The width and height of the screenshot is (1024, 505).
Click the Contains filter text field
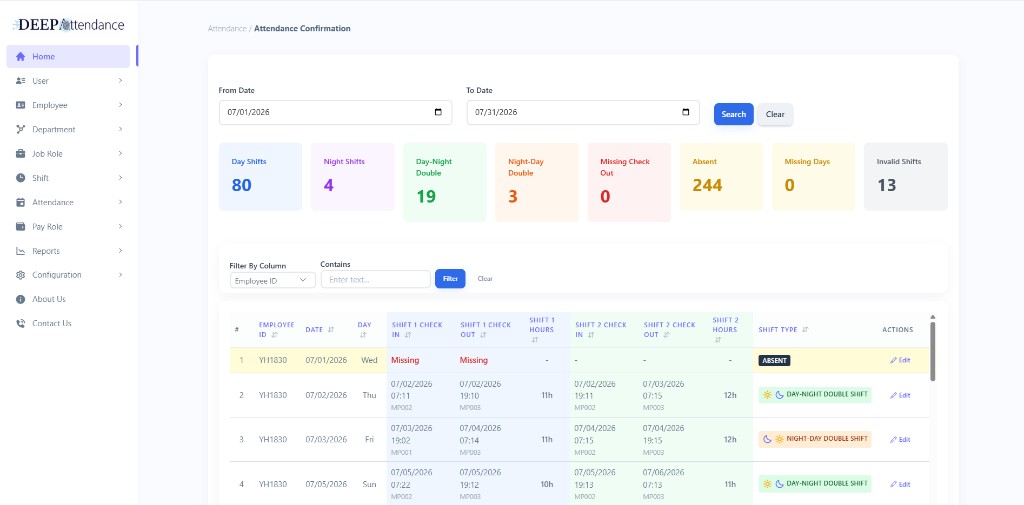(376, 279)
